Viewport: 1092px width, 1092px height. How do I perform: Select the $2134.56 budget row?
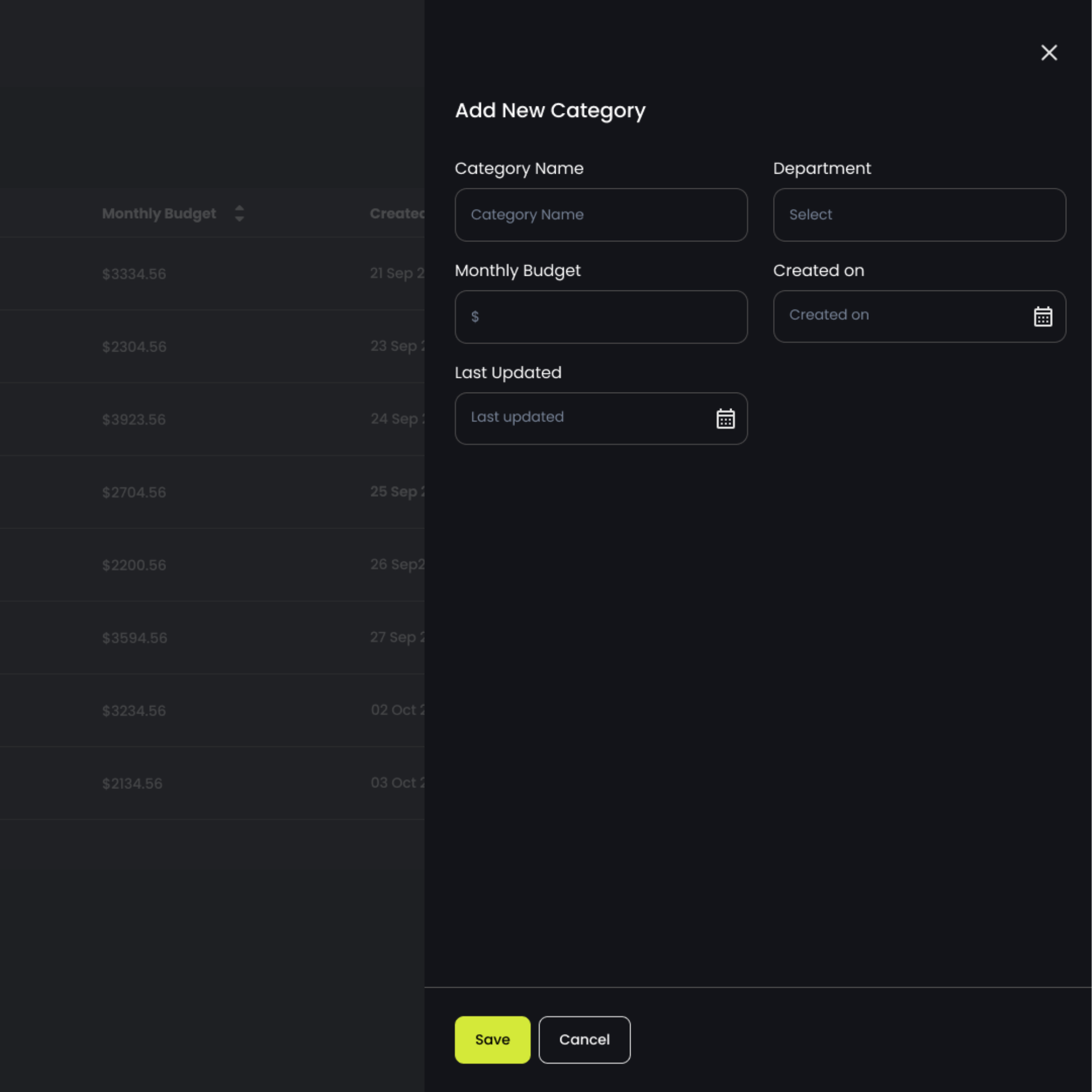(132, 784)
